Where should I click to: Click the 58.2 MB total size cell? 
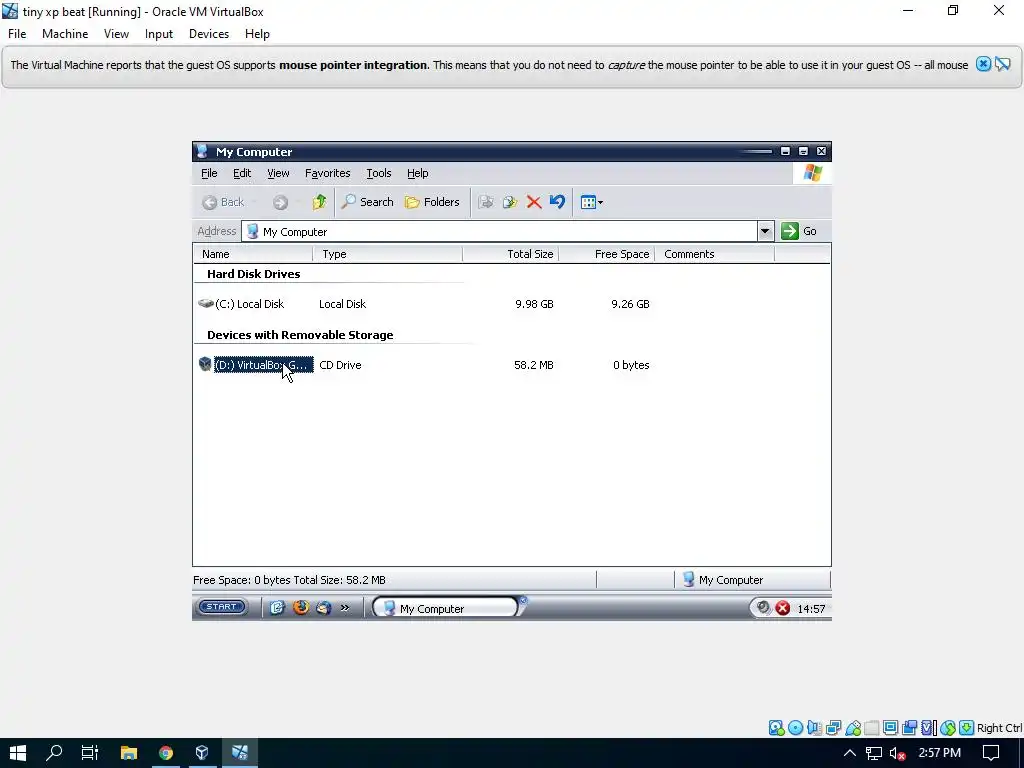click(x=534, y=365)
